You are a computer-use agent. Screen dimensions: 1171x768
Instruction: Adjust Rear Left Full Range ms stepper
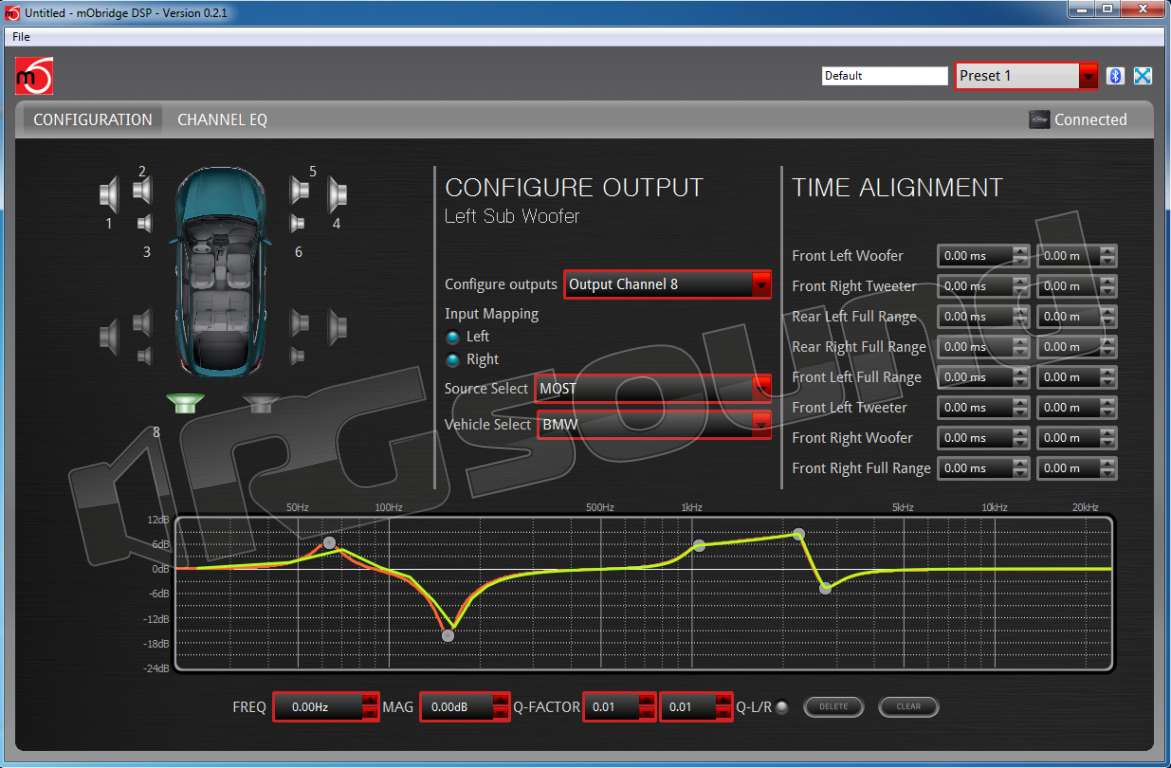click(x=1020, y=317)
